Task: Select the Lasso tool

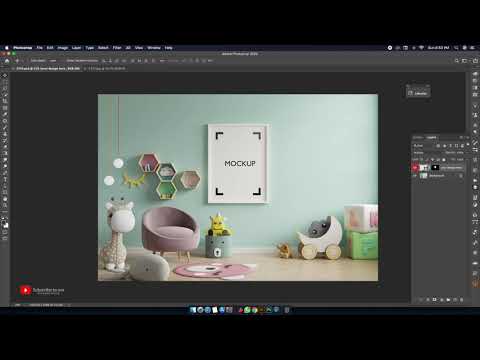Action: [5, 88]
